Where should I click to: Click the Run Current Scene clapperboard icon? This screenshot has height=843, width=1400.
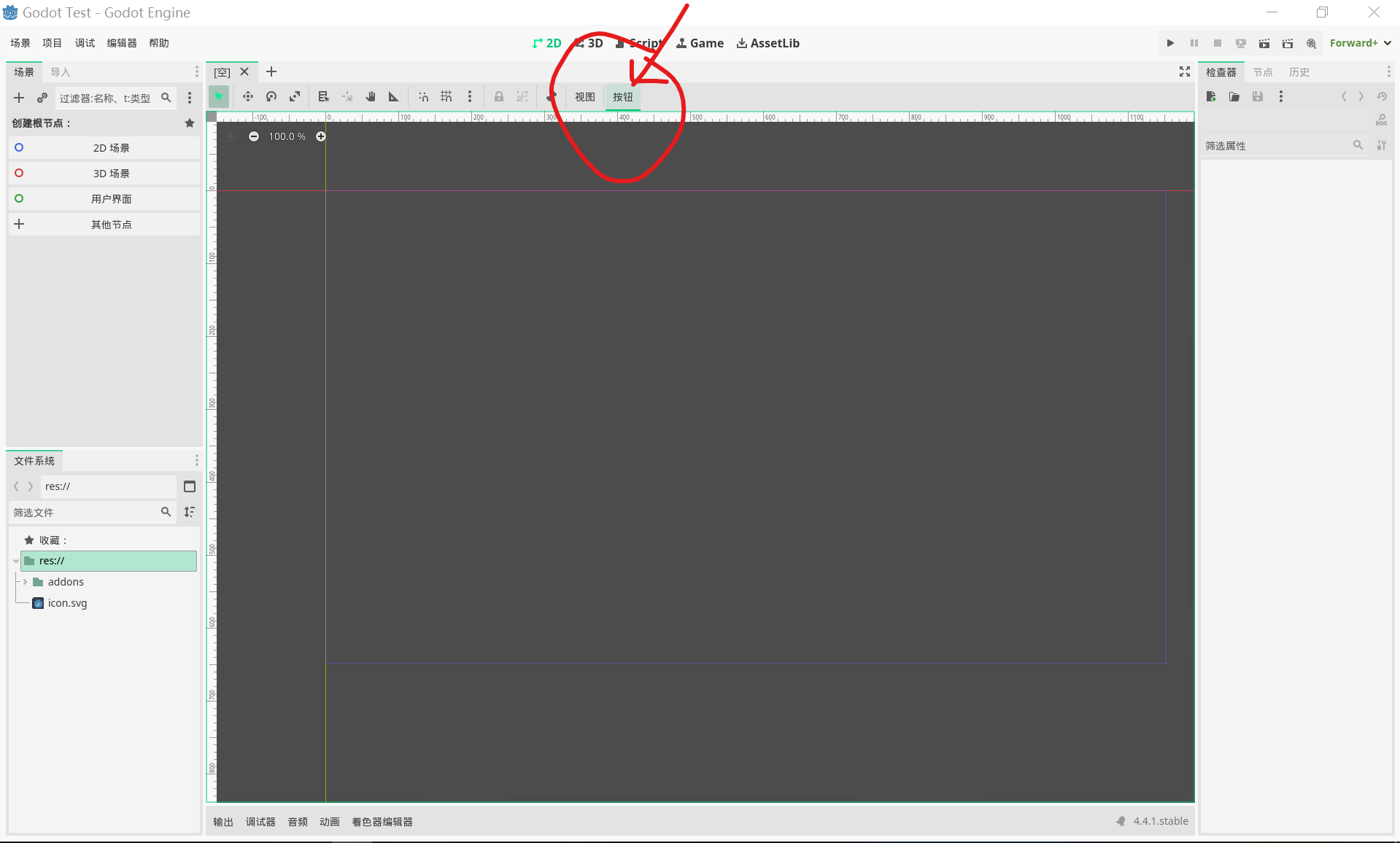(x=1264, y=43)
